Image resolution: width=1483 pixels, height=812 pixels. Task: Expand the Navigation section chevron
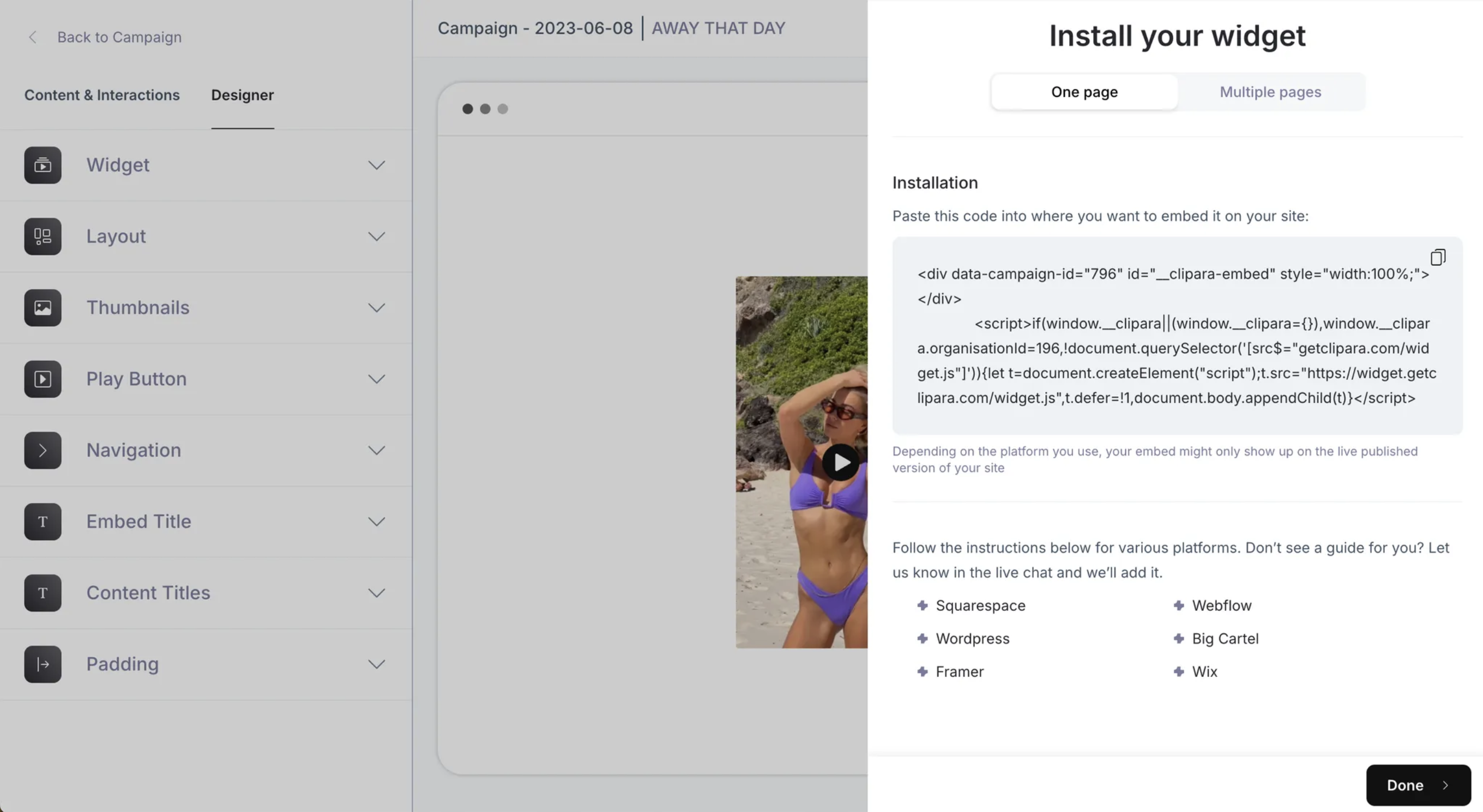pos(377,451)
